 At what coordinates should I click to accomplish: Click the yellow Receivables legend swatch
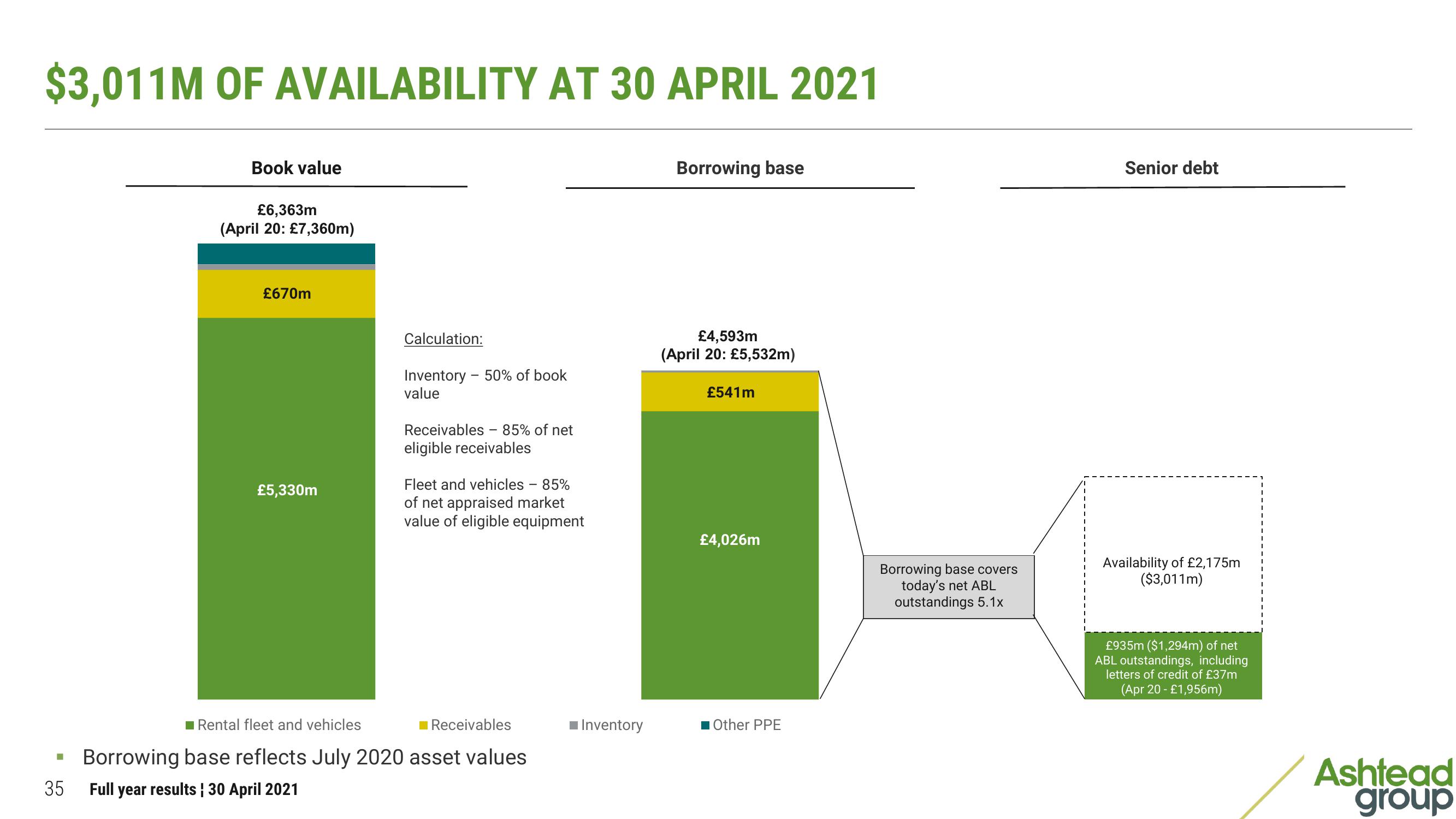(x=423, y=725)
